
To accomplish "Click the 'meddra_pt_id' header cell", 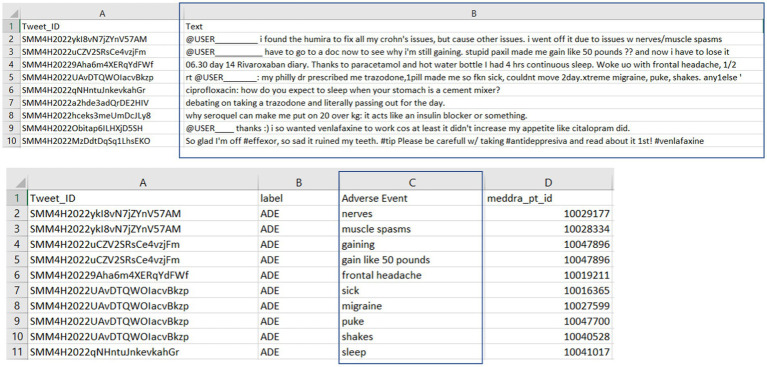I will (548, 198).
